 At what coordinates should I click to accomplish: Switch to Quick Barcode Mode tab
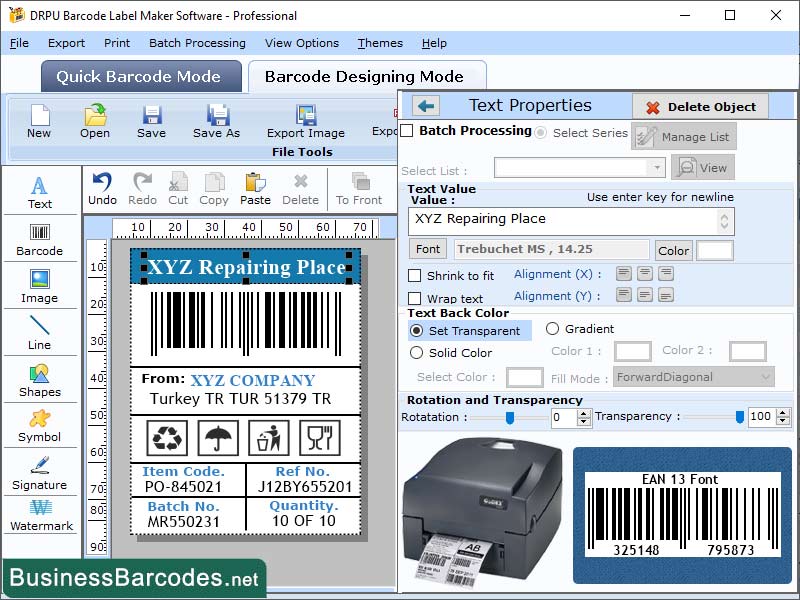click(141, 76)
